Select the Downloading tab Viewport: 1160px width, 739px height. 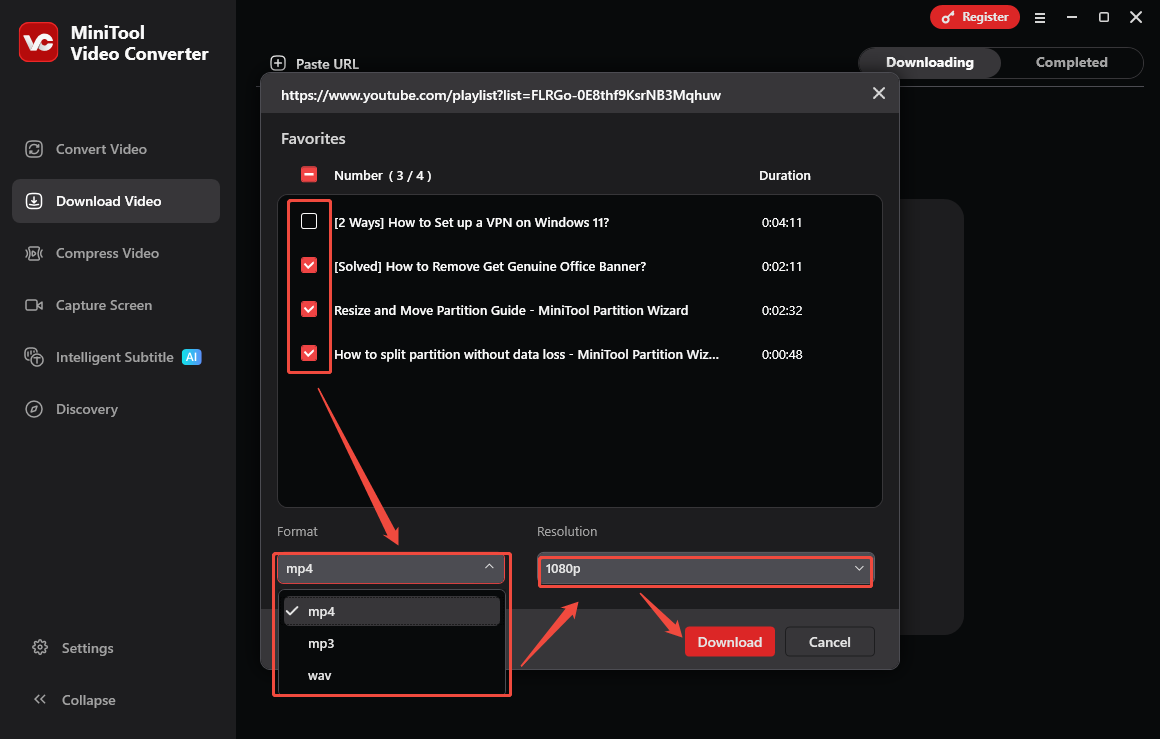tap(929, 62)
